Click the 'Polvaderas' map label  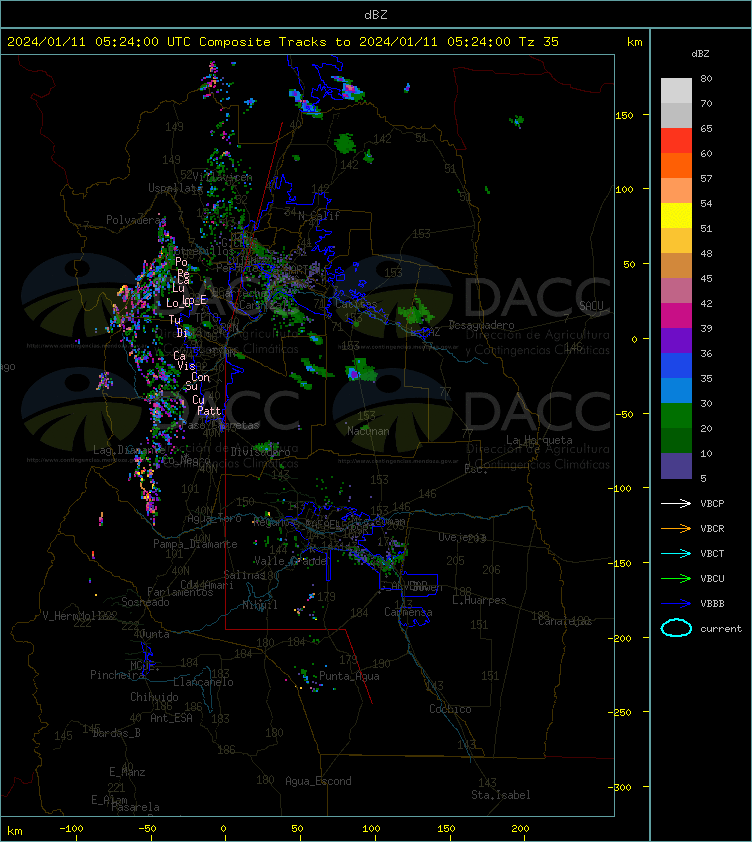[x=135, y=220]
